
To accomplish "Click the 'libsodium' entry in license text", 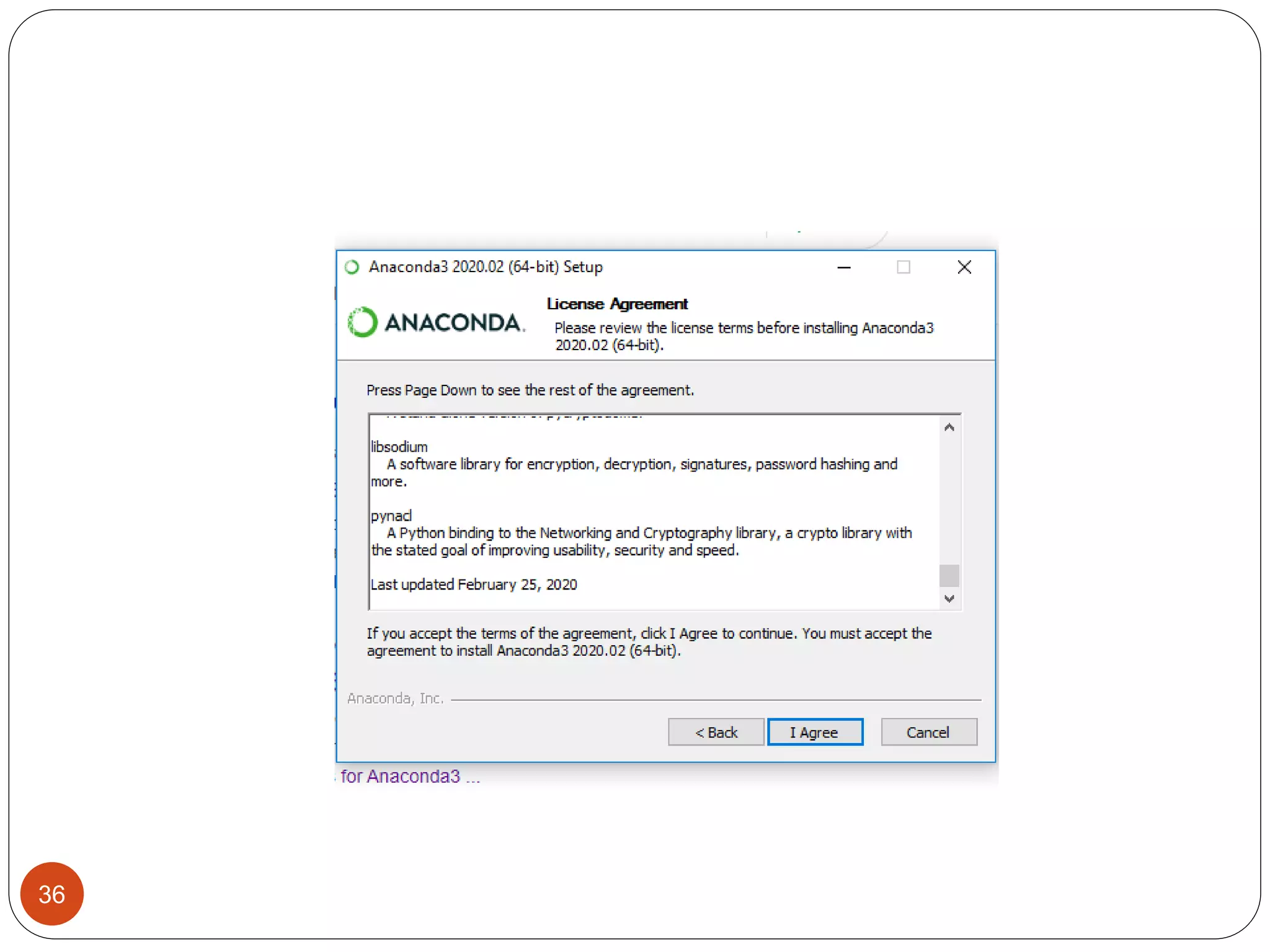I will click(399, 447).
